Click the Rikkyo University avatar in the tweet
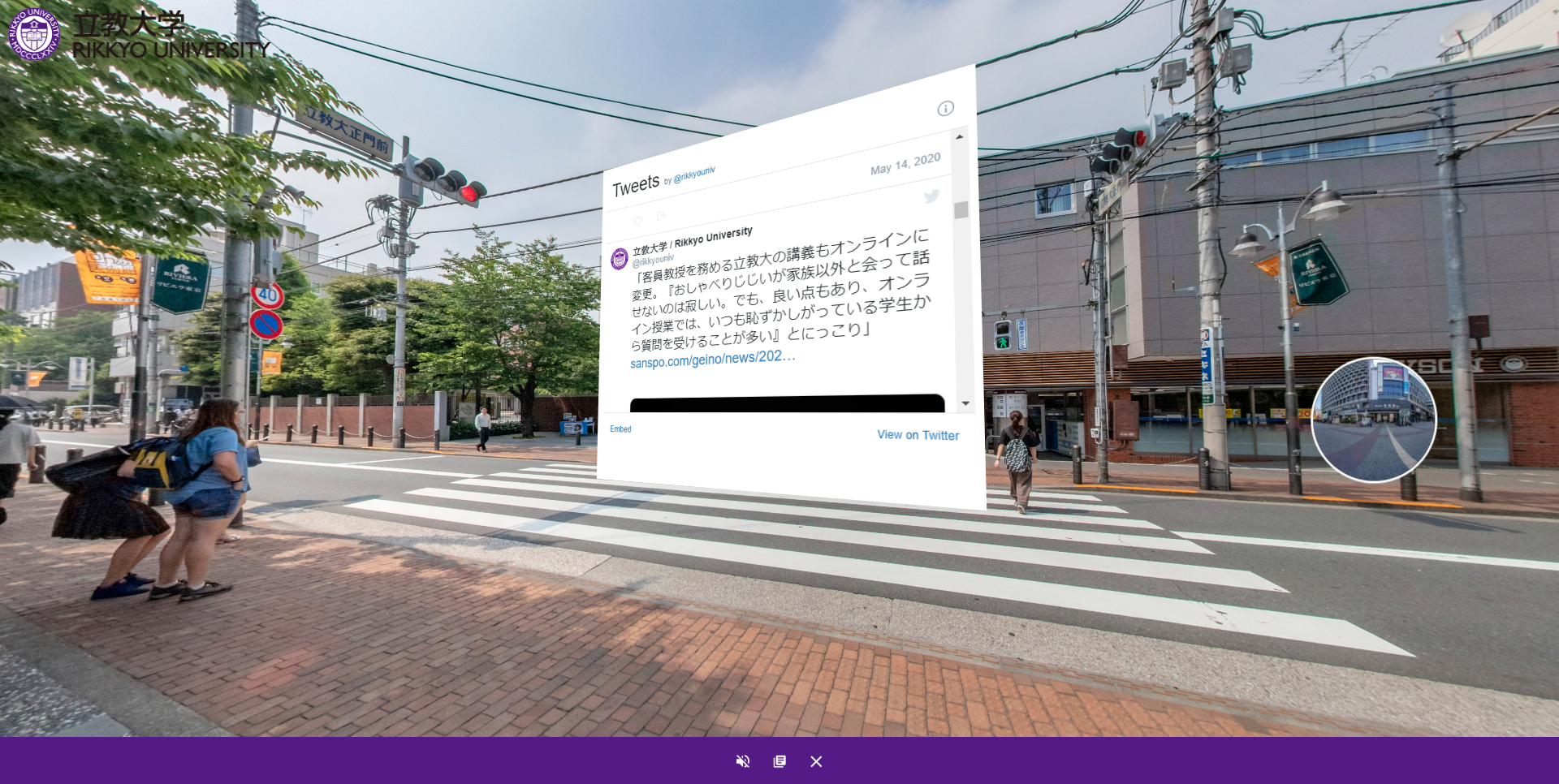This screenshot has height=784, width=1559. coord(619,259)
